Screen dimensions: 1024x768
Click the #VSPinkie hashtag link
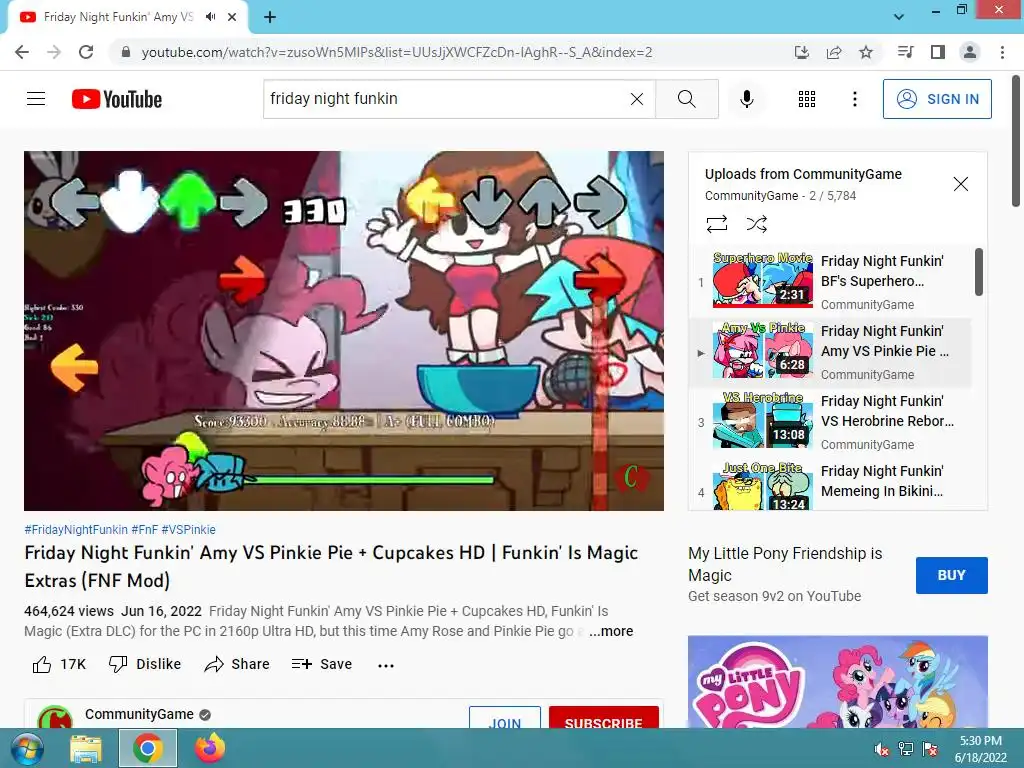[188, 530]
